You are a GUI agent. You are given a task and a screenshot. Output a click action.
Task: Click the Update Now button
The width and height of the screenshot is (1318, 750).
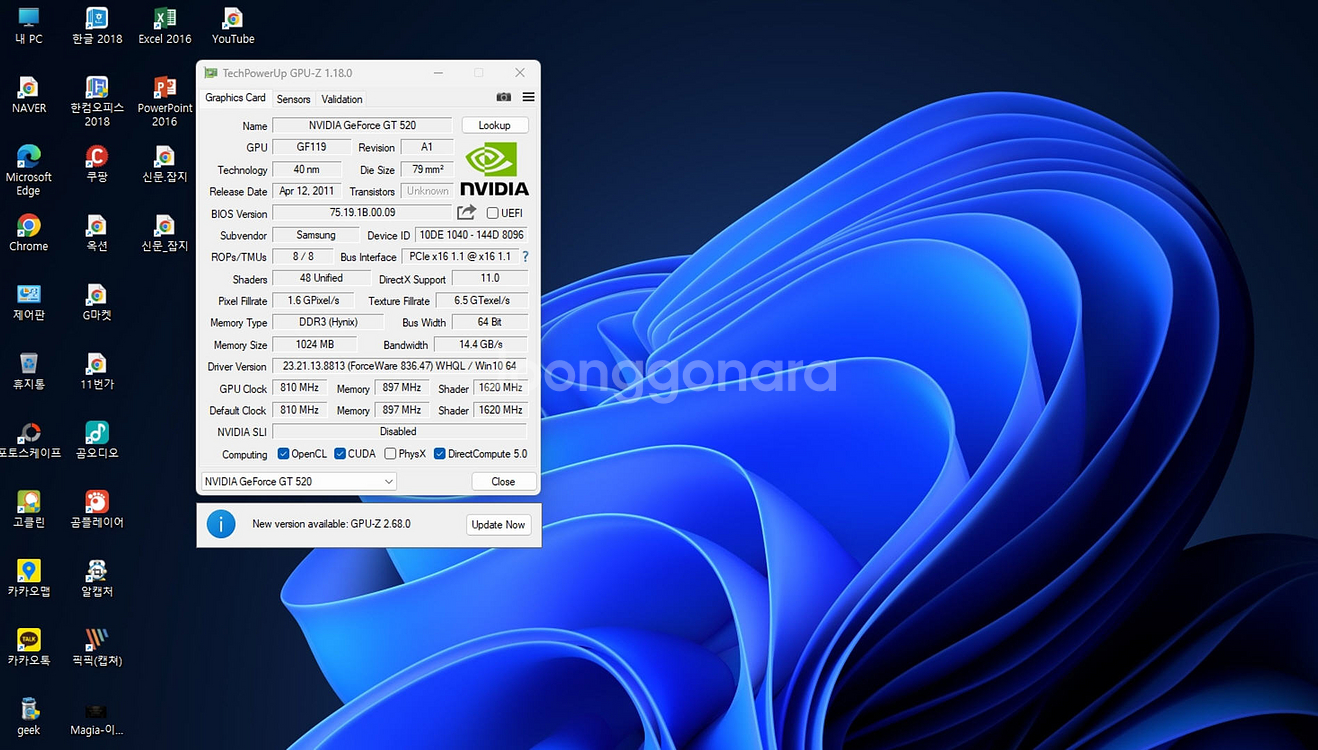coord(498,525)
